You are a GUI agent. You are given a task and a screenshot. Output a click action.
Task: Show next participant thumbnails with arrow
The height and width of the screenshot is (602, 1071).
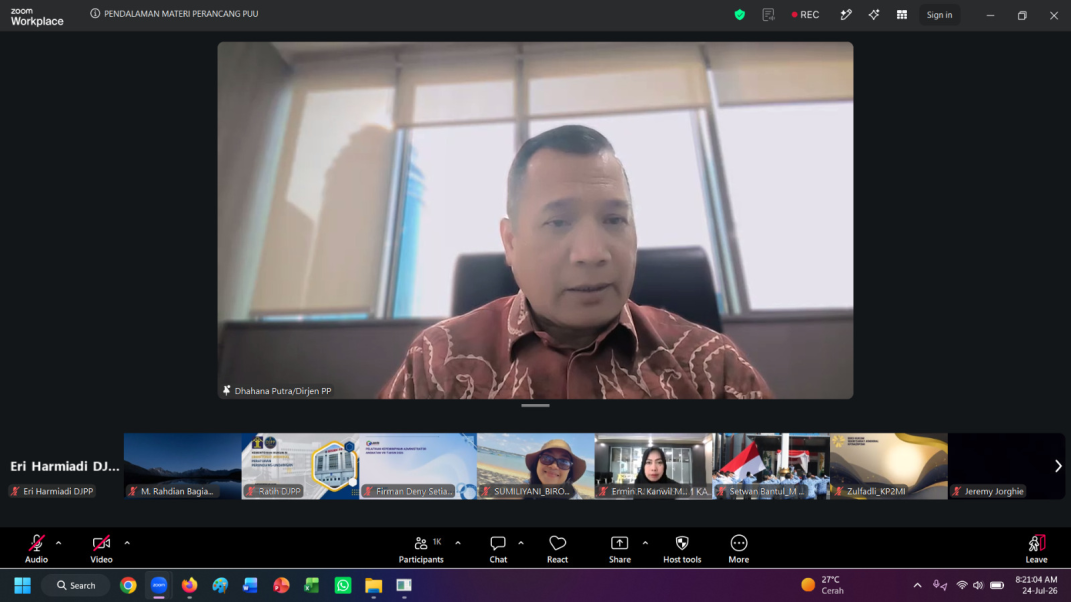click(1058, 466)
